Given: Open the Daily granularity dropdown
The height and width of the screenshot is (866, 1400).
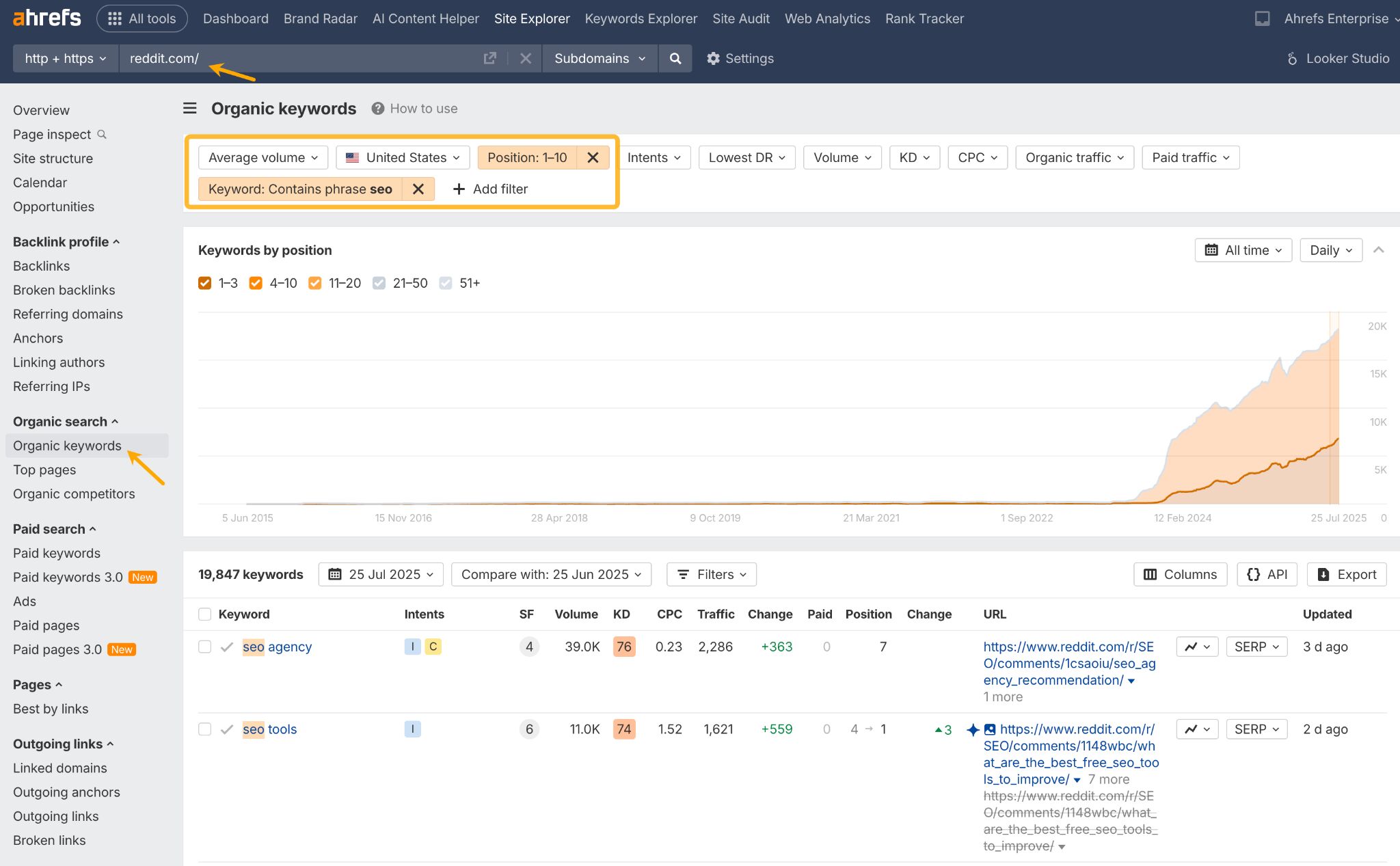Looking at the screenshot, I should [1330, 249].
